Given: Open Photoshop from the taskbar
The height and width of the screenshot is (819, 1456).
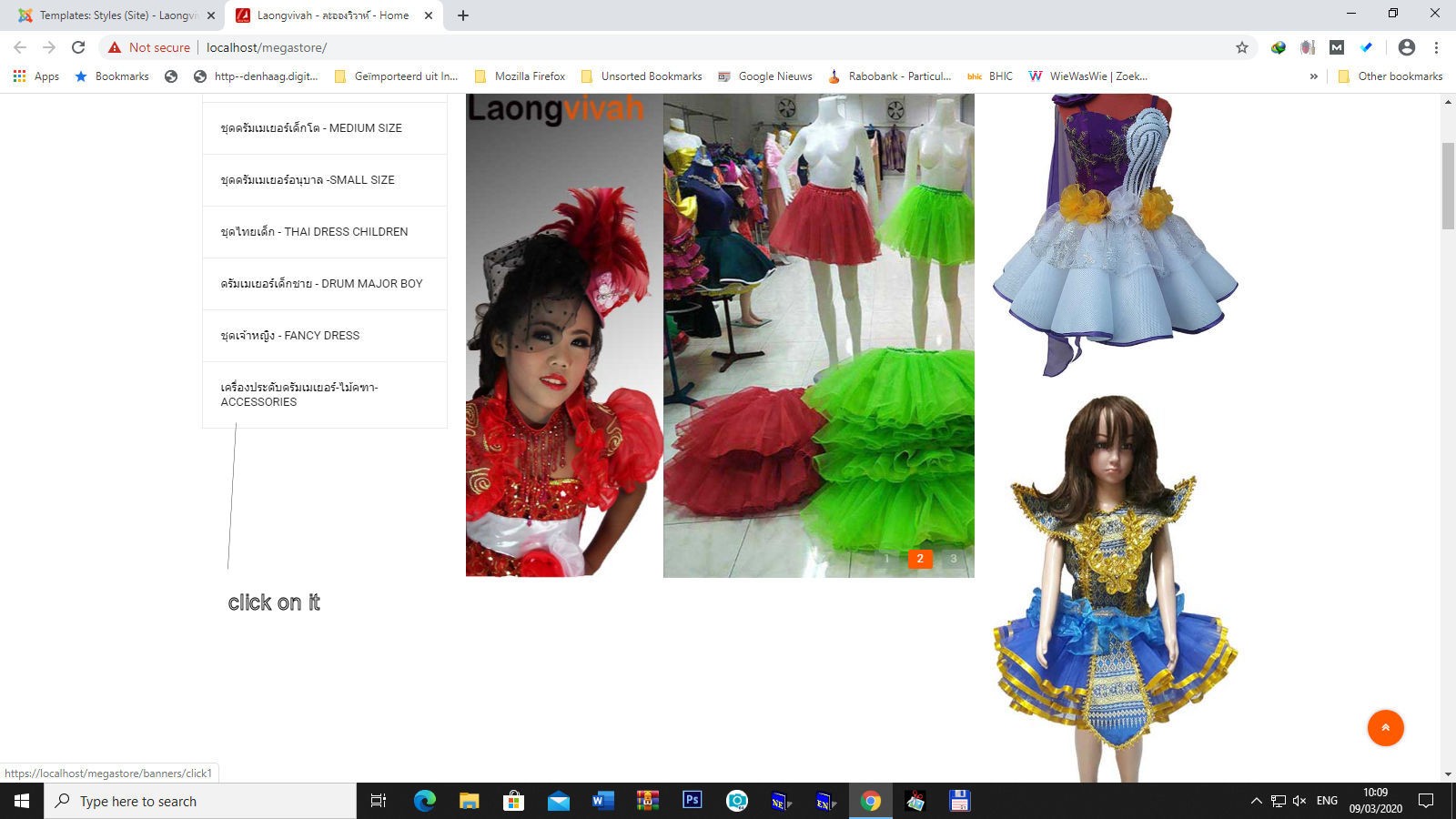Looking at the screenshot, I should coord(692,801).
